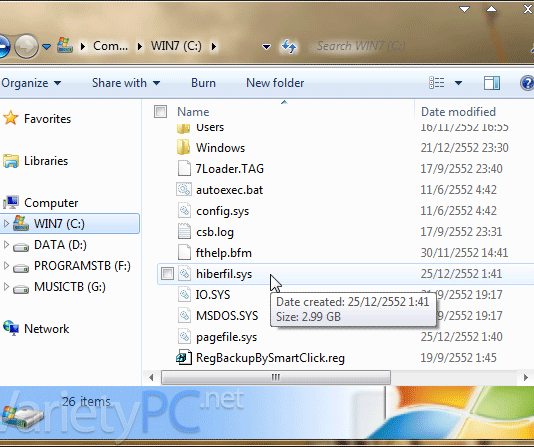The width and height of the screenshot is (534, 447).
Task: Click the Favorites star icon
Action: 11,118
